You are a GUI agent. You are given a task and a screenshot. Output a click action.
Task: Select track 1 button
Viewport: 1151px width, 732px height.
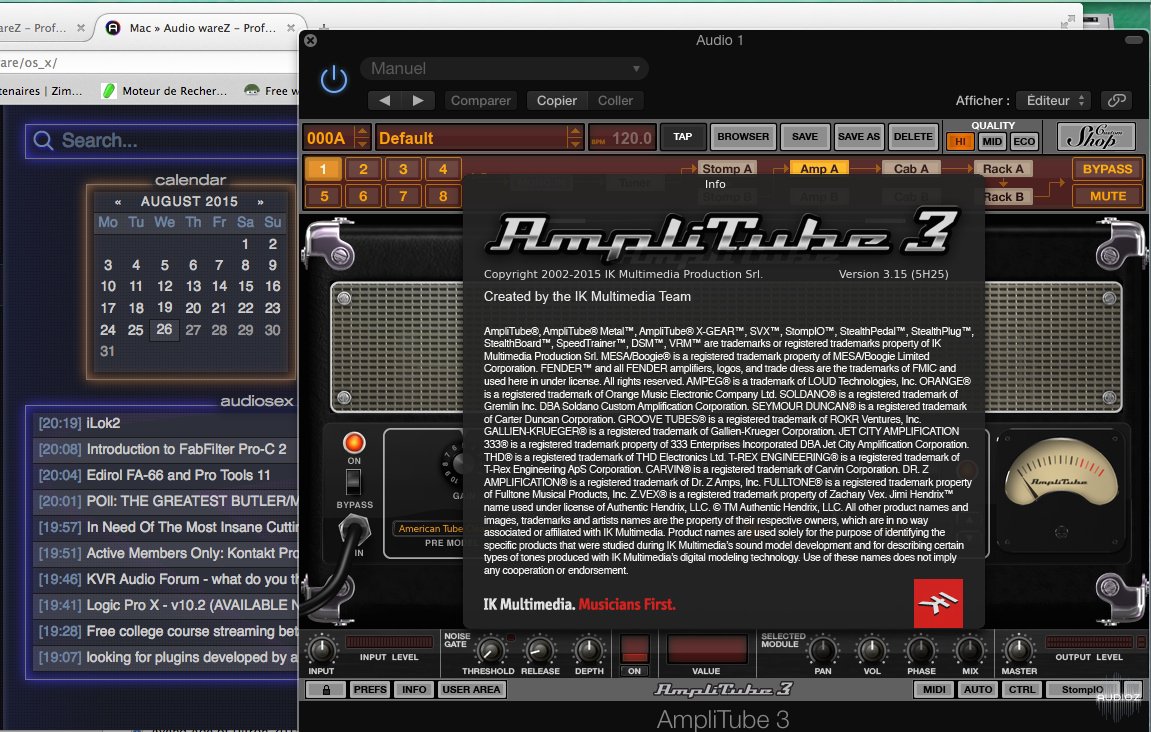click(x=323, y=170)
